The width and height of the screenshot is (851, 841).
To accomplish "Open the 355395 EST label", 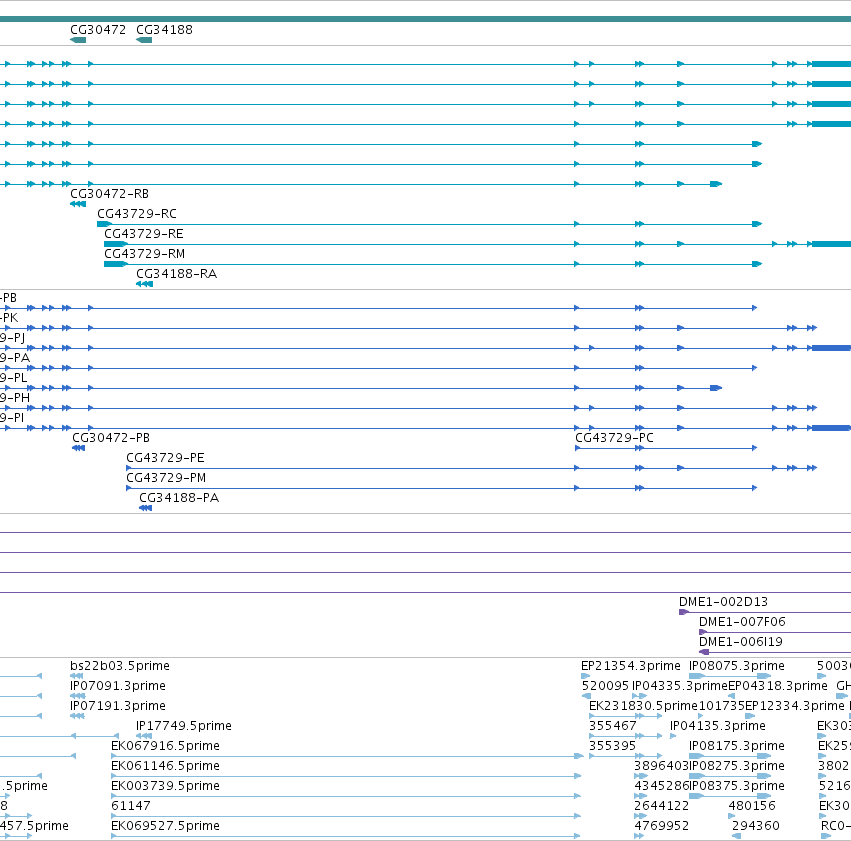I will (x=612, y=746).
